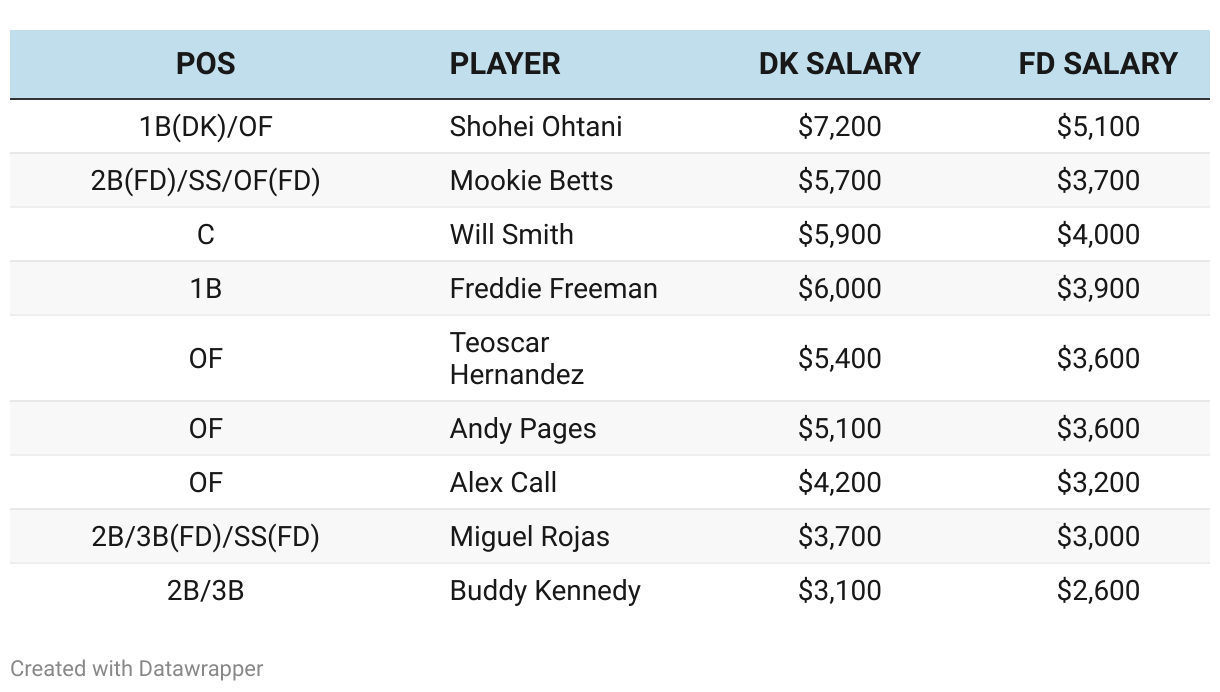Click Freddie Freeman's $6,000 DK salary
The image size is (1220, 692).
pyautogui.click(x=840, y=288)
